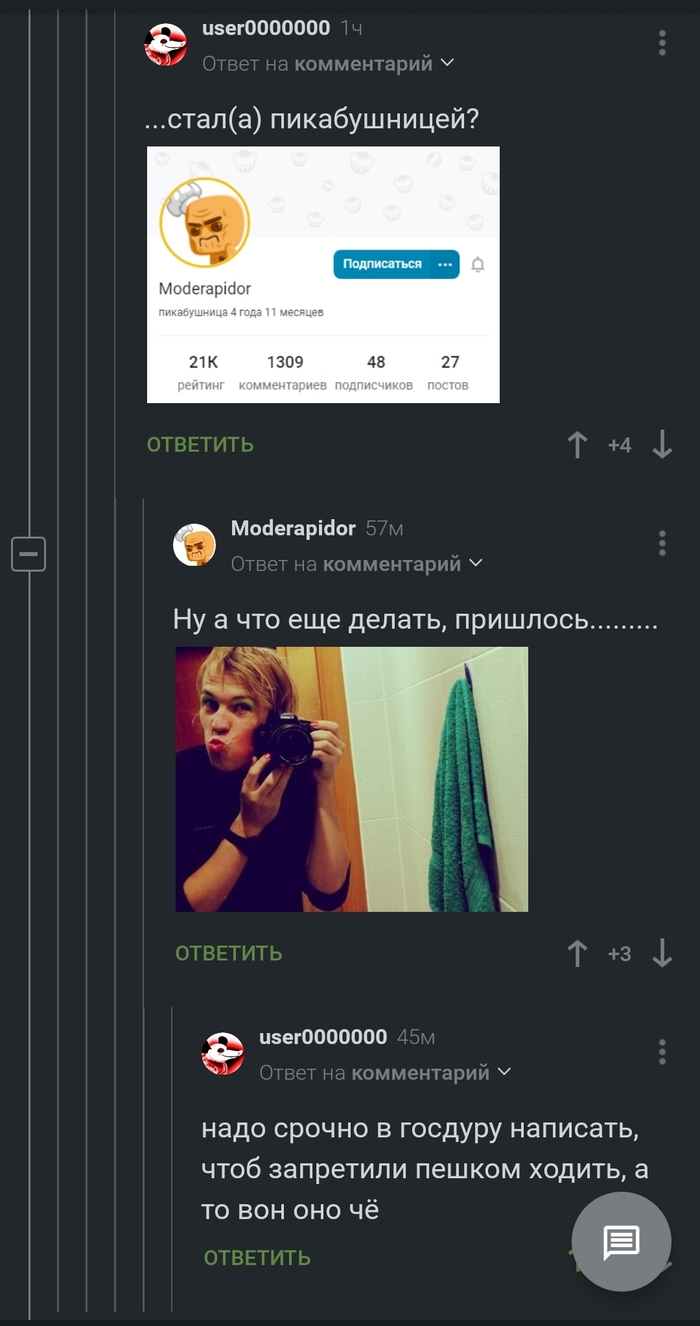
Task: Downvote the first user0000000 comment
Action: (x=662, y=445)
